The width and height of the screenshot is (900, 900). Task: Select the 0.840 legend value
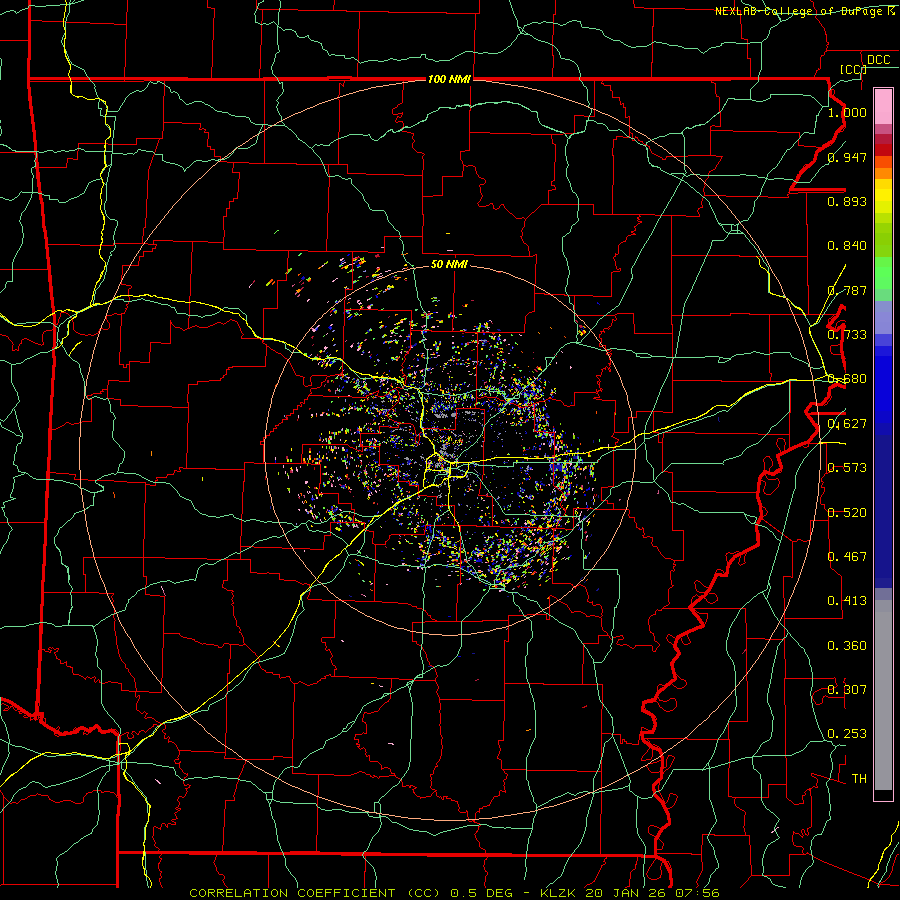847,246
